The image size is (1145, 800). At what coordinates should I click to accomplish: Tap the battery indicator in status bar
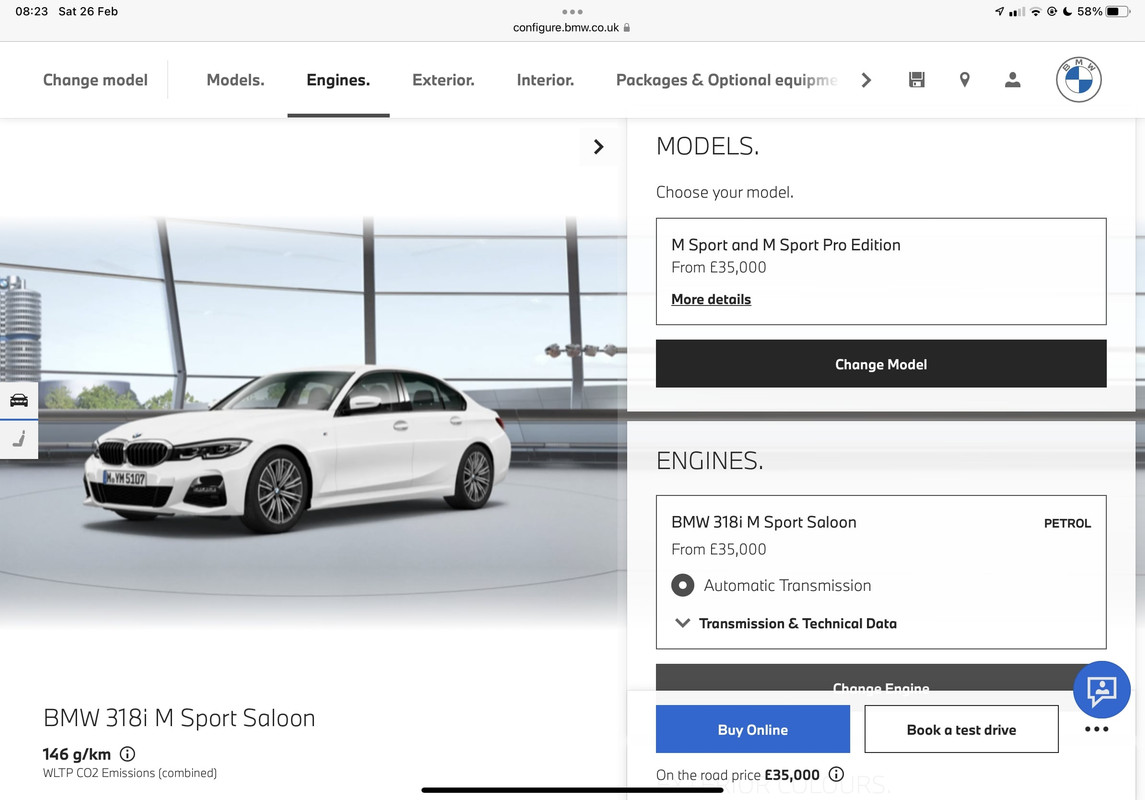point(1118,12)
